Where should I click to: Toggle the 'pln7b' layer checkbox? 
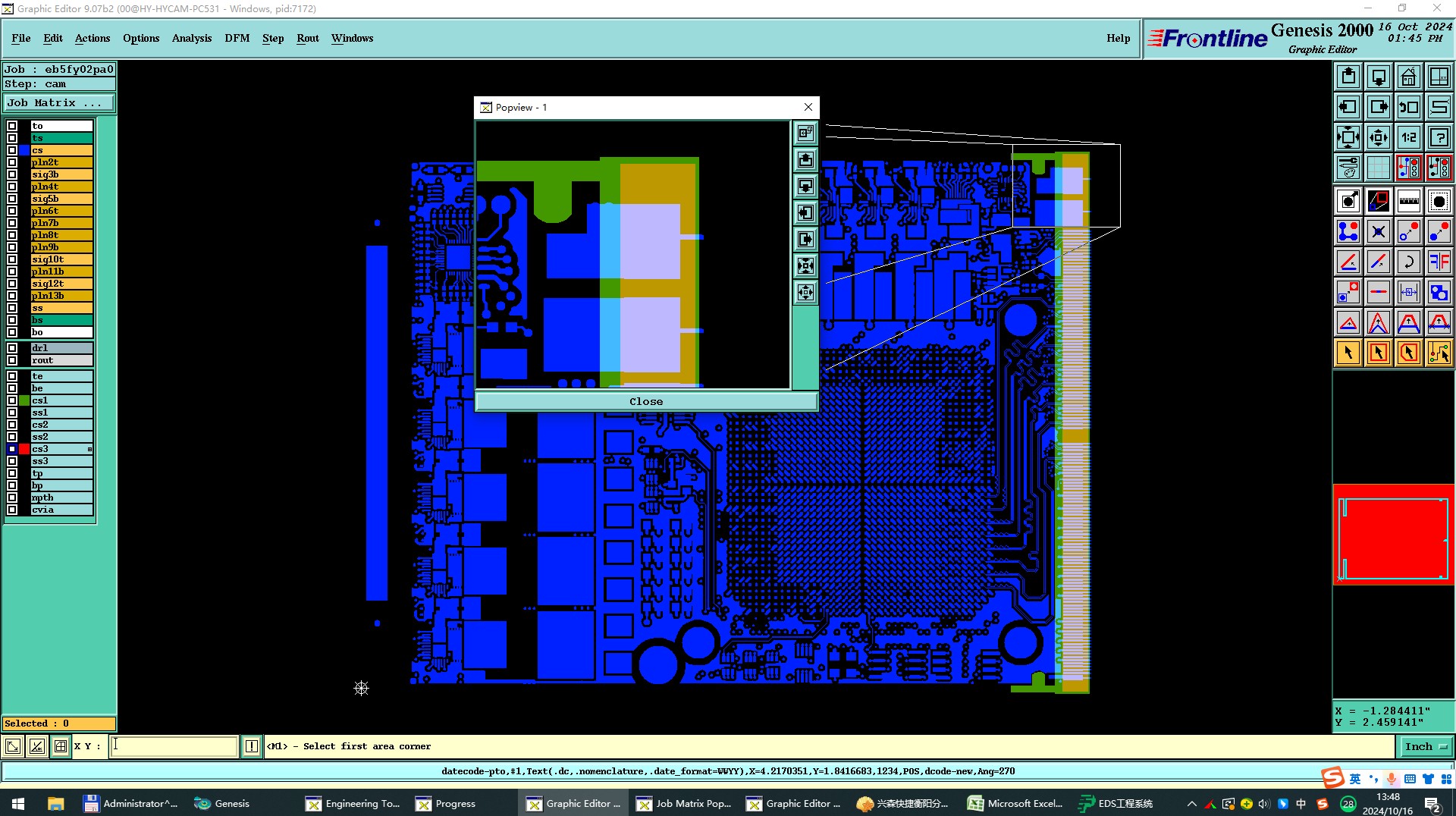[x=12, y=223]
